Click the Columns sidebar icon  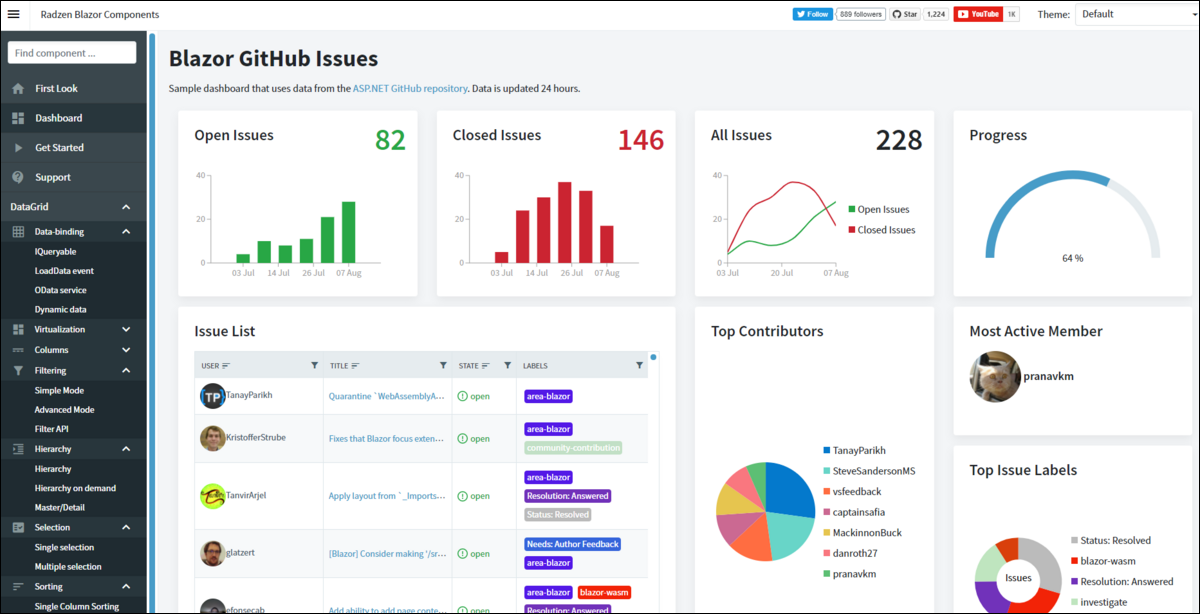pyautogui.click(x=17, y=350)
